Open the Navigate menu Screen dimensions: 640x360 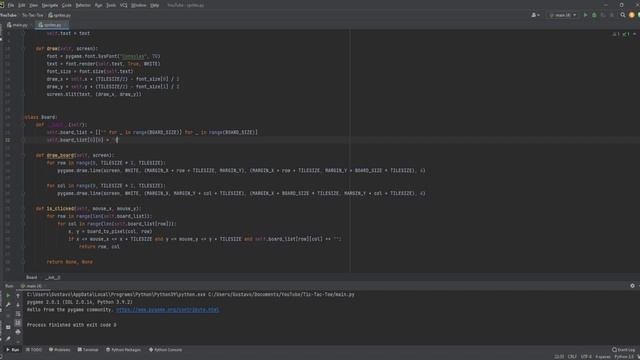(x=50, y=5)
